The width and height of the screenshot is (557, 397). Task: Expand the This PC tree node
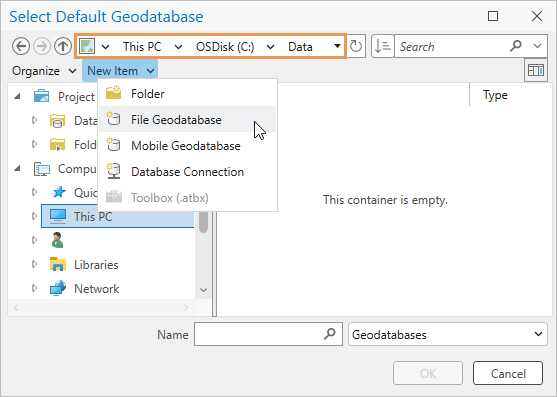34,216
